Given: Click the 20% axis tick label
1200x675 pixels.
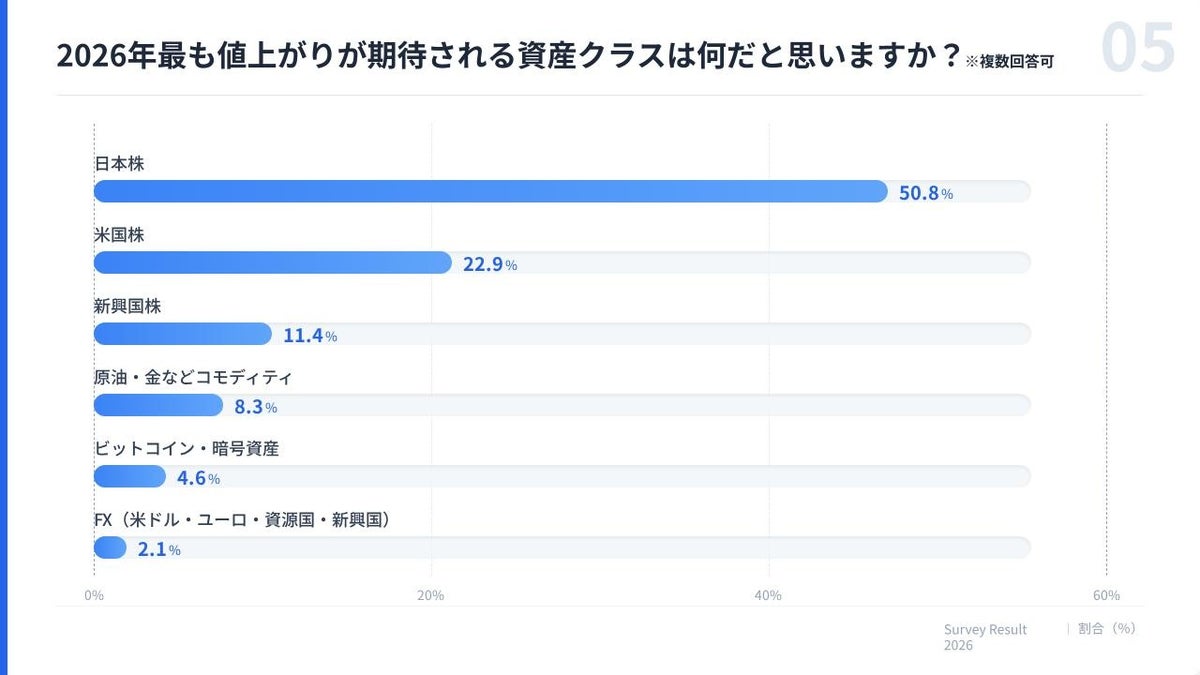Looking at the screenshot, I should coord(431,596).
